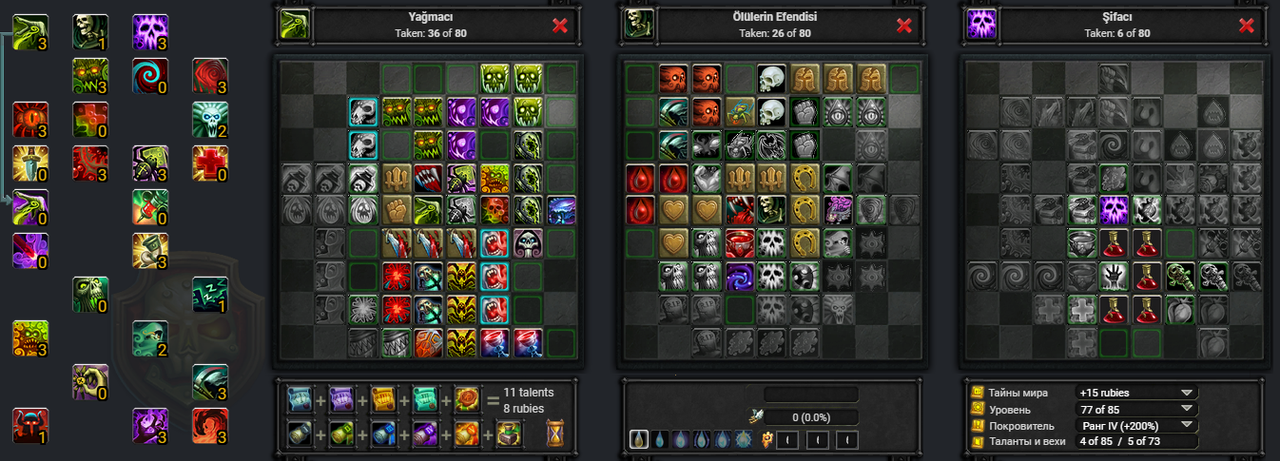The height and width of the screenshot is (461, 1280).
Task: Click the purple skull talent in Şifacı grid
Action: pos(1114,210)
